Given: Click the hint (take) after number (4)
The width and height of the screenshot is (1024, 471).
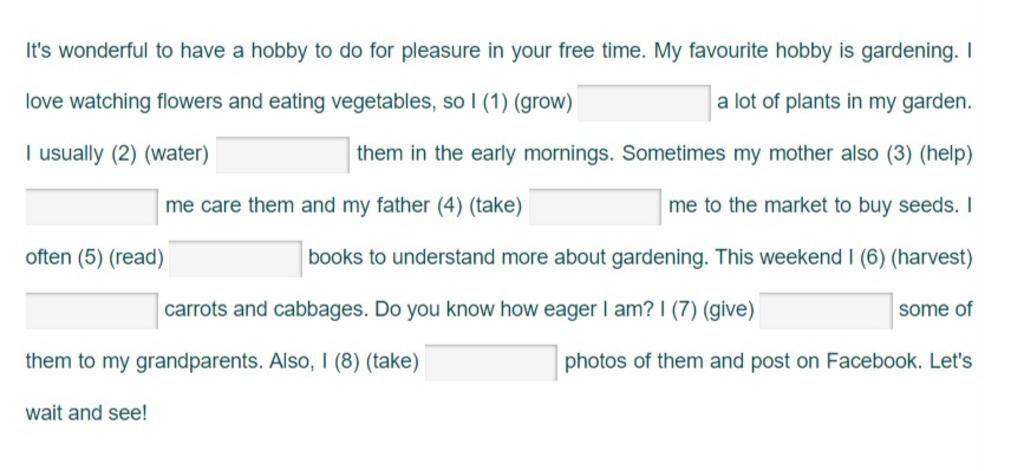Looking at the screenshot, I should [x=496, y=206].
